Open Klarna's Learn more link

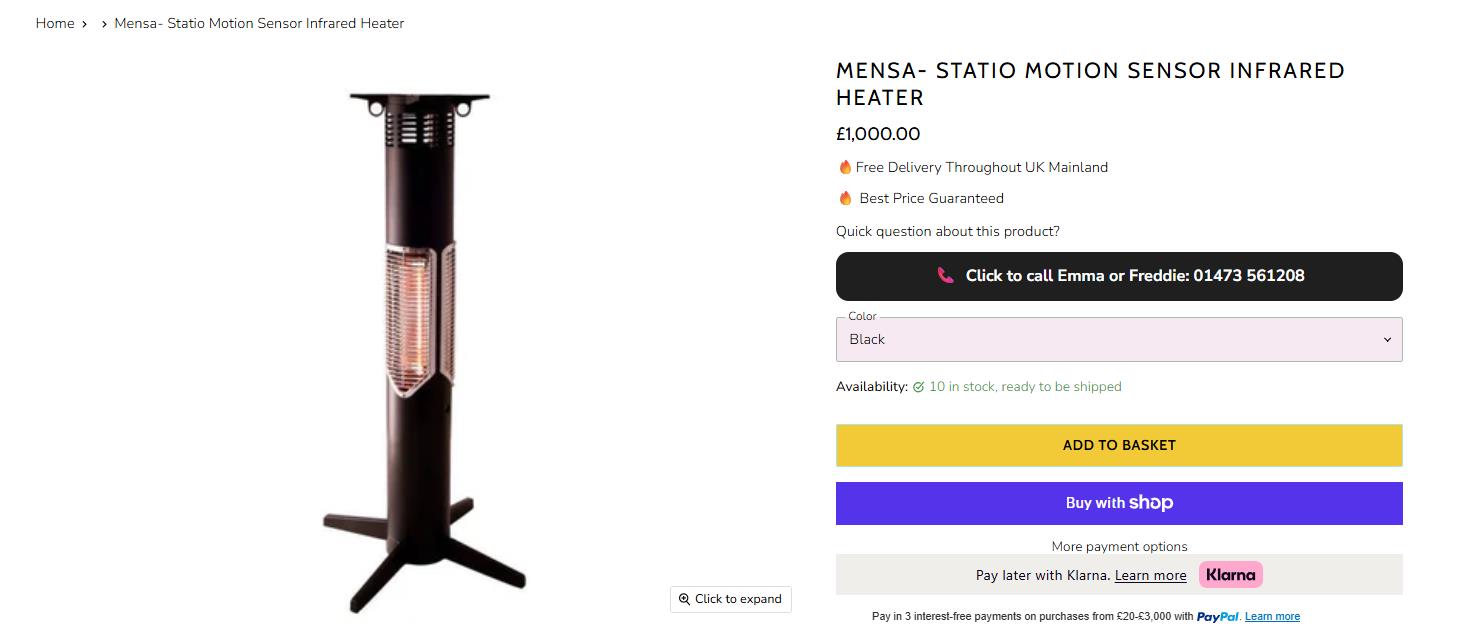(x=1150, y=575)
